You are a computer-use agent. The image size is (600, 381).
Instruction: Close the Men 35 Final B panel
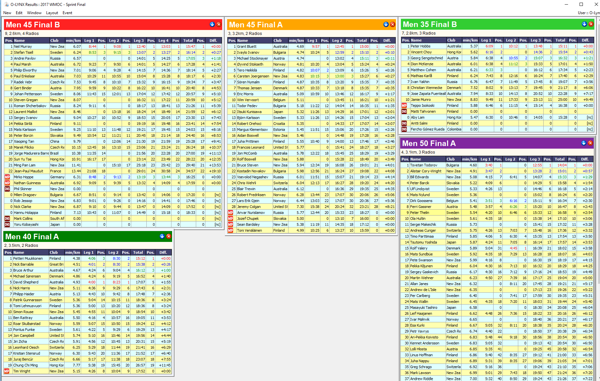[x=591, y=24]
